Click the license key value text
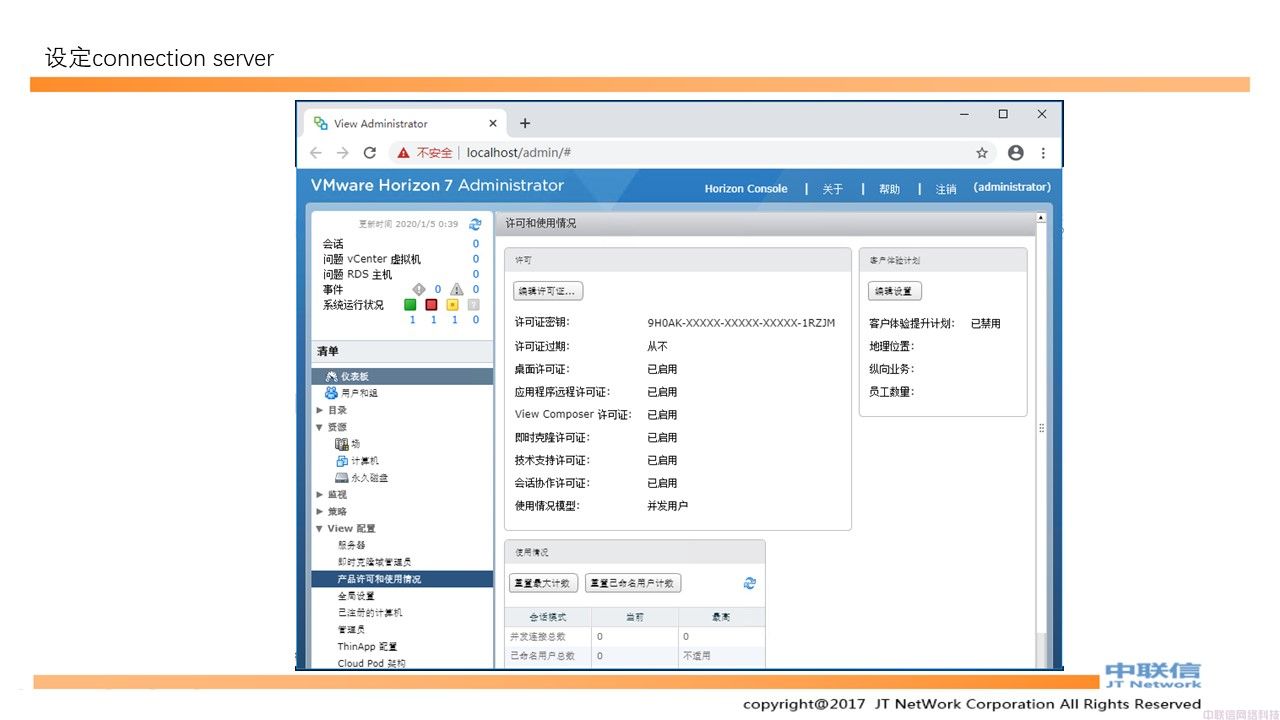This screenshot has width=1280, height=720. click(741, 323)
